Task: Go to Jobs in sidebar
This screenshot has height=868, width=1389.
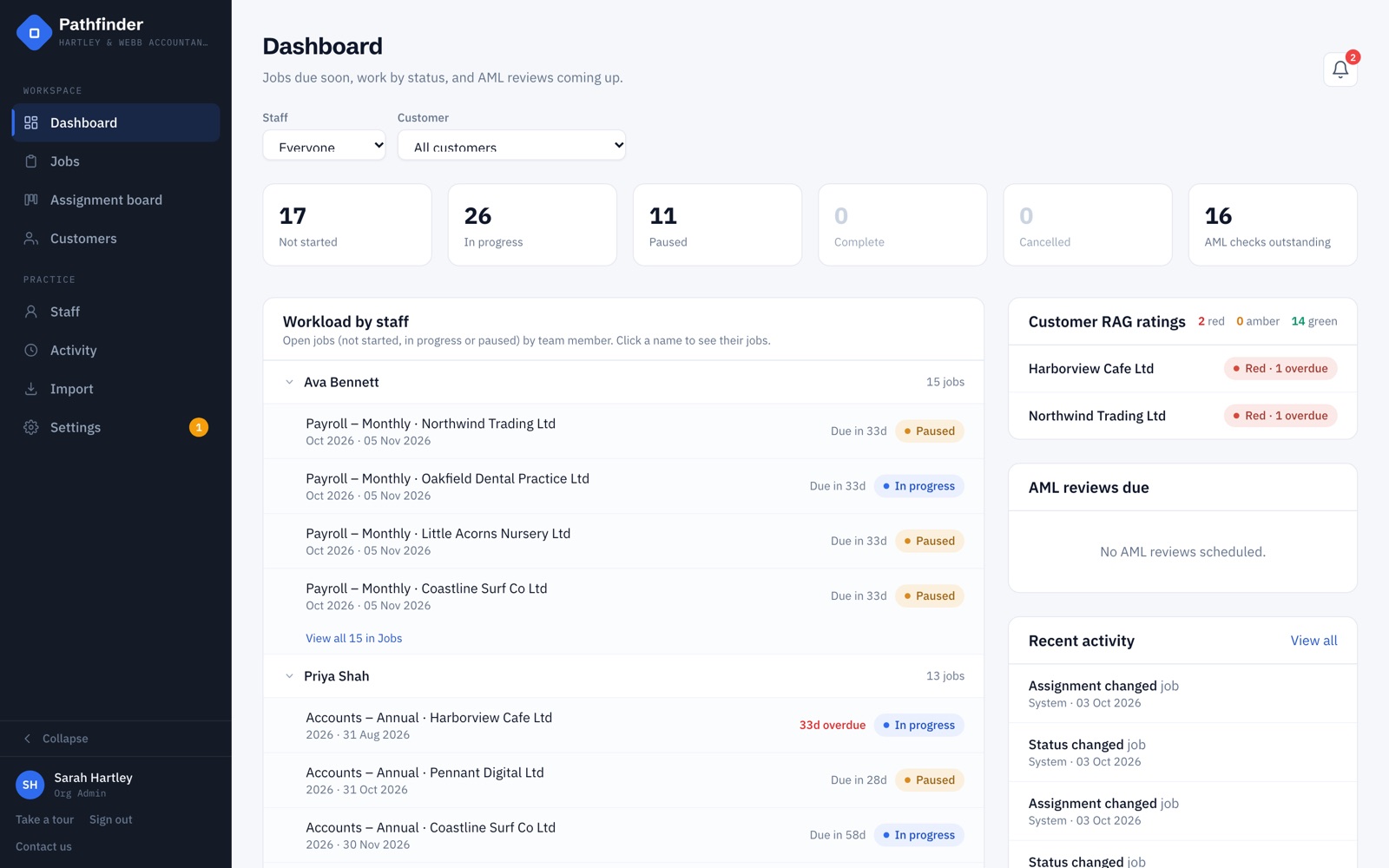Action: (115, 161)
